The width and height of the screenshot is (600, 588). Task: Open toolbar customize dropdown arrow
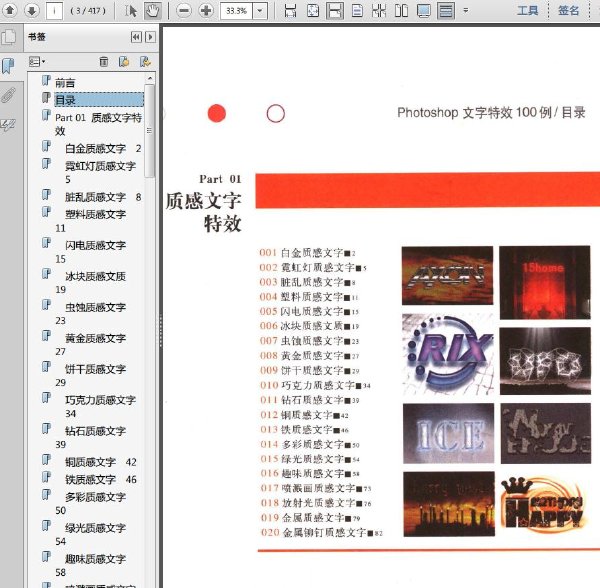pyautogui.click(x=466, y=10)
